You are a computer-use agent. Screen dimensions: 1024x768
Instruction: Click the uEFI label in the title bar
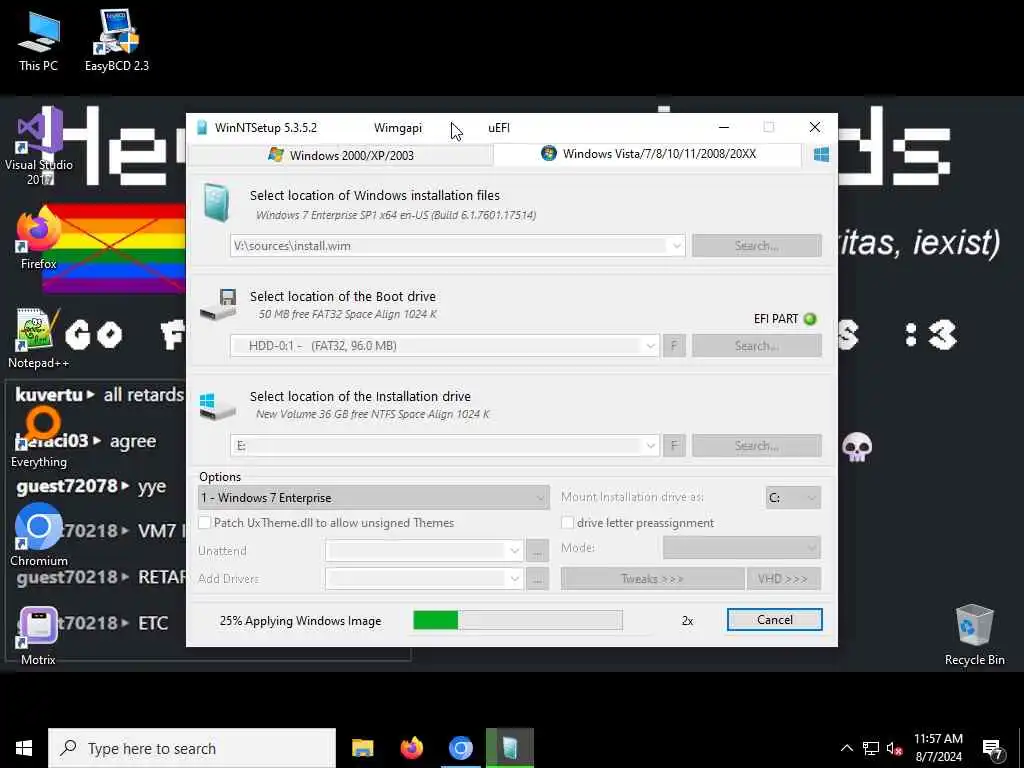tap(499, 128)
